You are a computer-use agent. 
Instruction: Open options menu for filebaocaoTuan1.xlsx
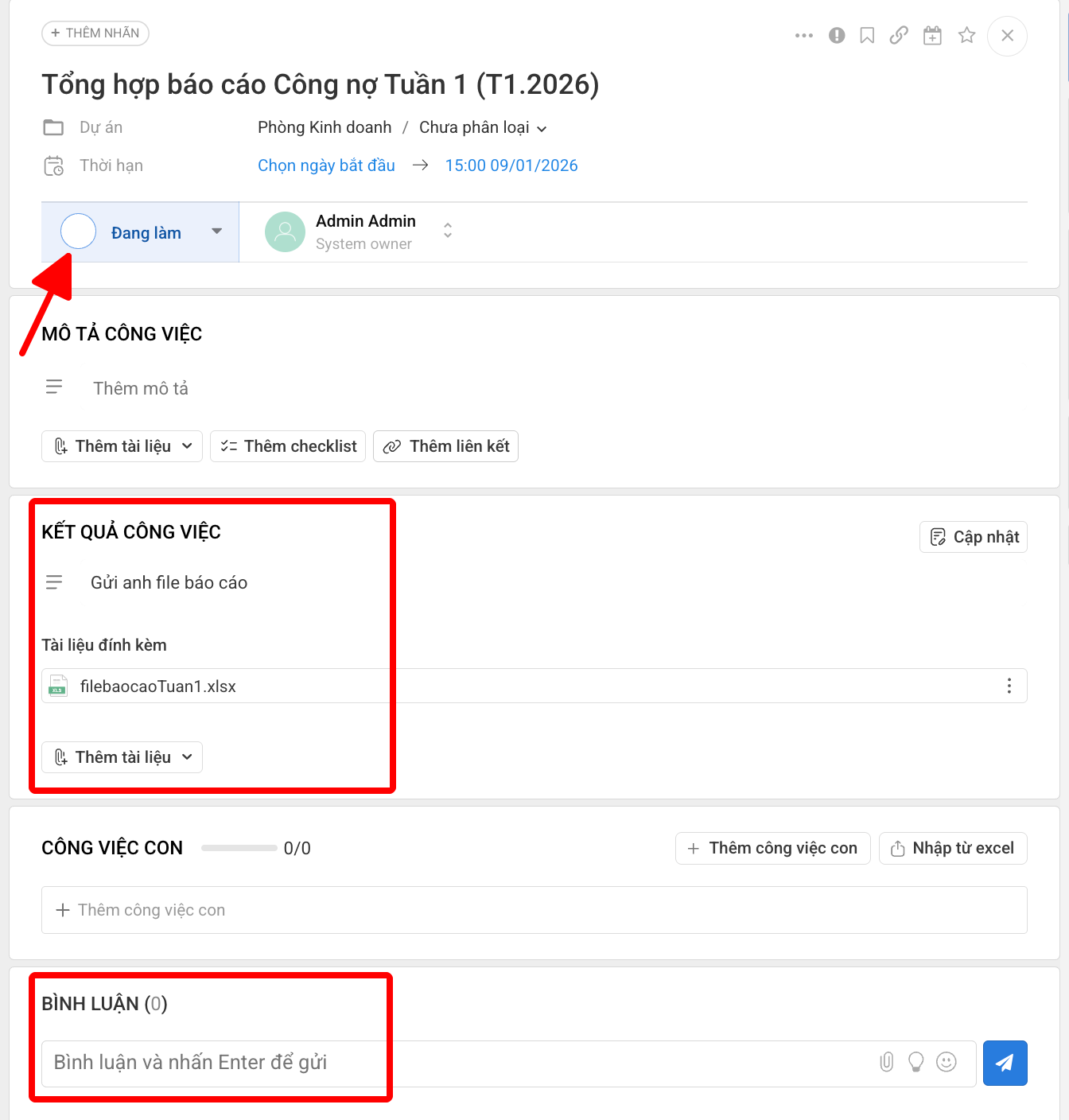[x=1009, y=685]
